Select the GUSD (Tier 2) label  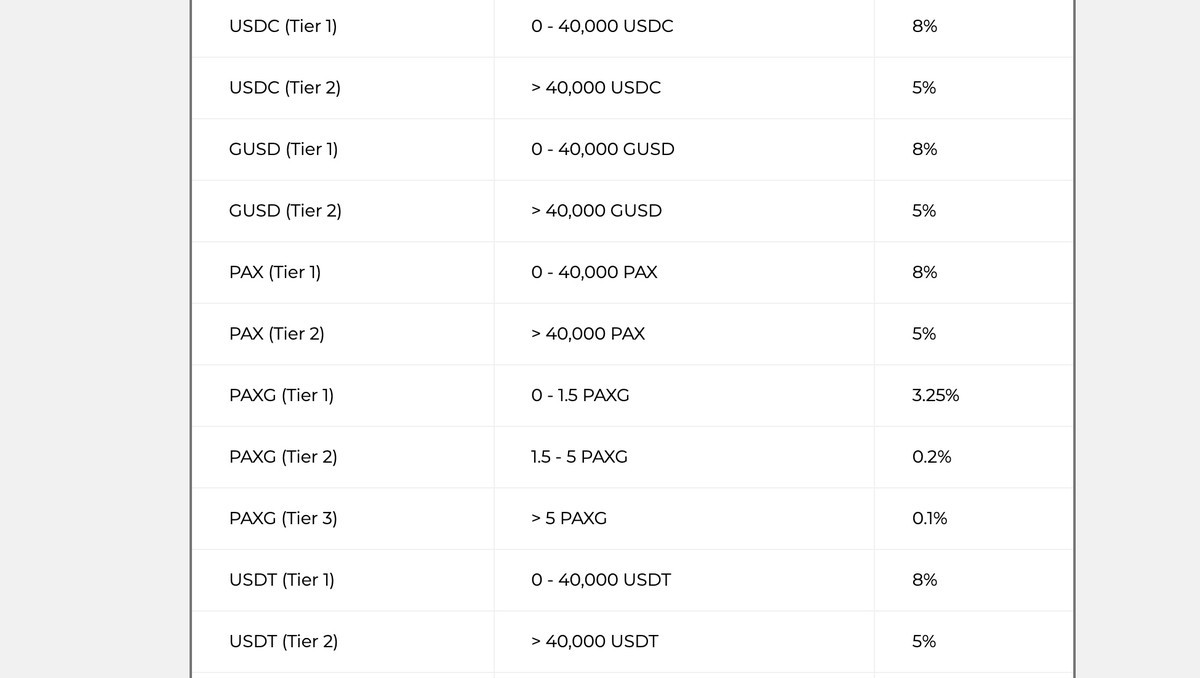click(285, 211)
